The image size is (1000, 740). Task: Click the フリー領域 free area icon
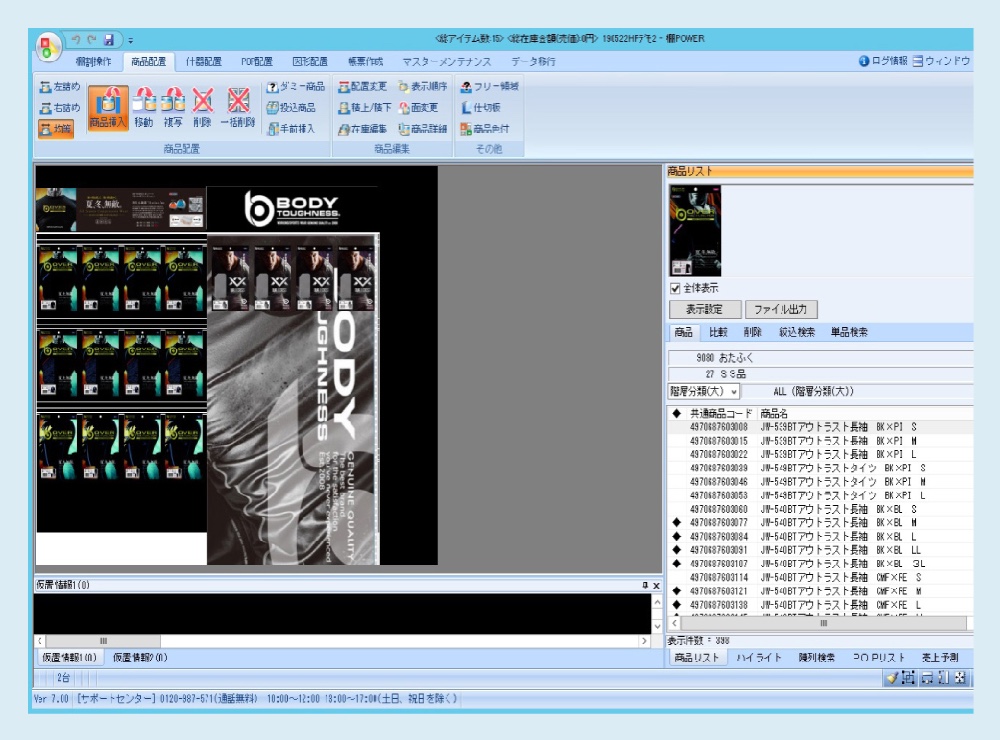[x=466, y=87]
